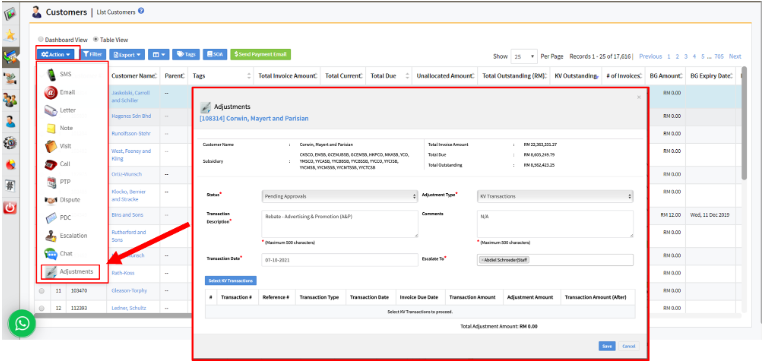
Task: Choose Email from the Action menu
Action: pyautogui.click(x=67, y=92)
